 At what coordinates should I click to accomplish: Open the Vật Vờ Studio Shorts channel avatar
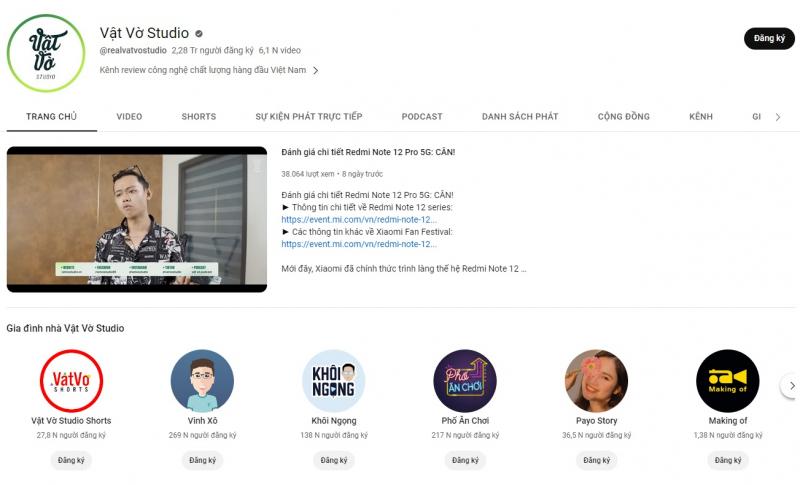71,380
